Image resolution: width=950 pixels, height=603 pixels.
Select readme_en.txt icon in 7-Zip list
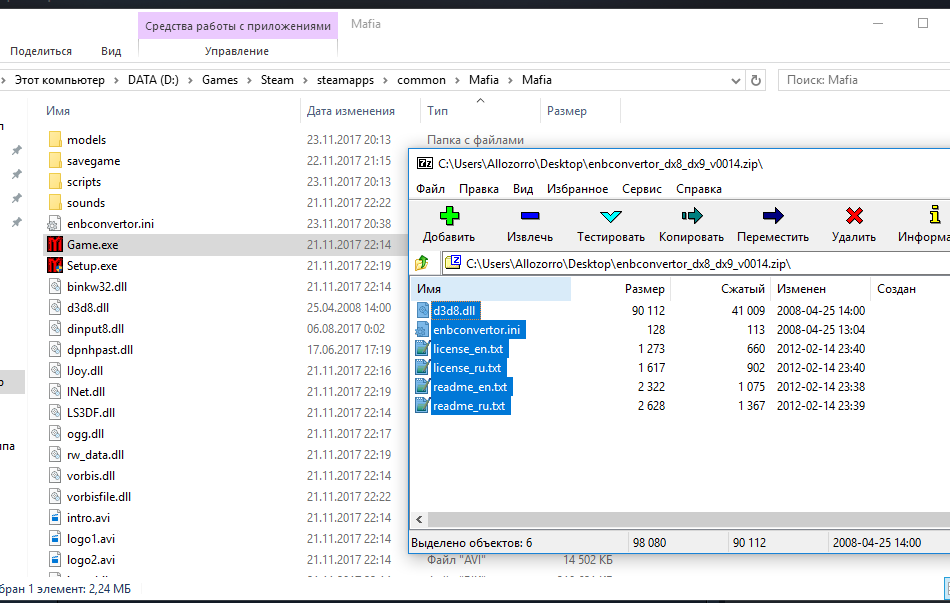[422, 387]
